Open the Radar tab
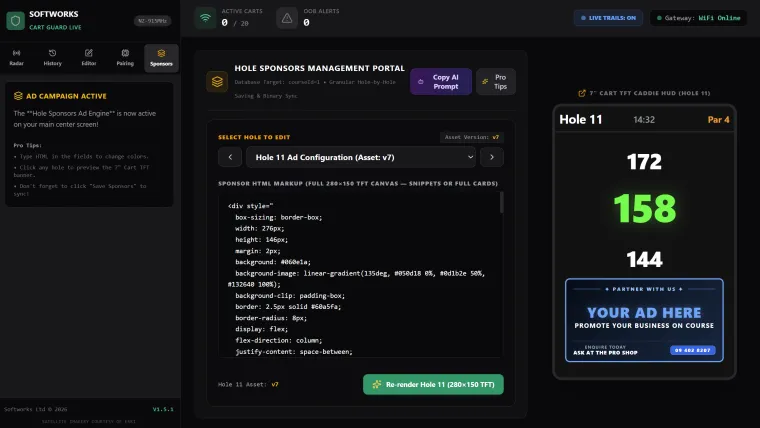This screenshot has height=428, width=760. tap(16, 58)
